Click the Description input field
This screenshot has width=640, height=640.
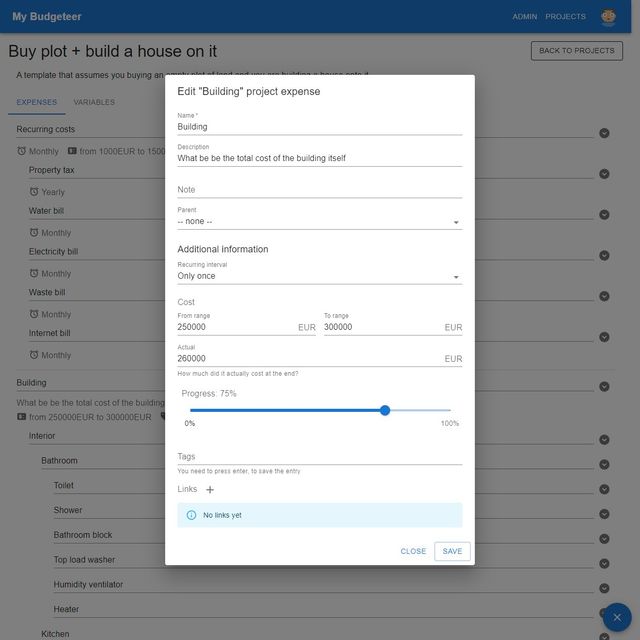320,158
